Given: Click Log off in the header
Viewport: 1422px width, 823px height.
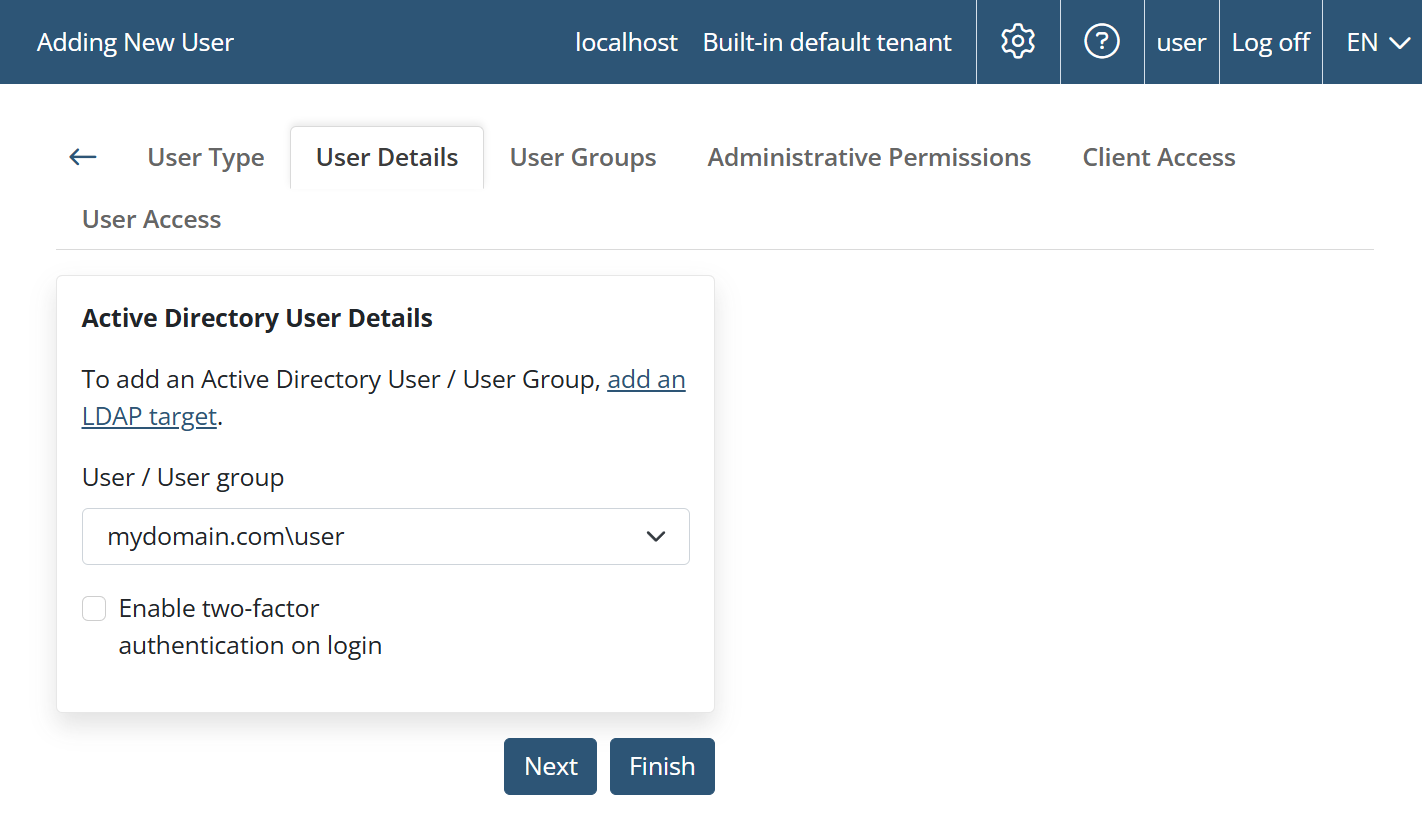Looking at the screenshot, I should pyautogui.click(x=1271, y=42).
